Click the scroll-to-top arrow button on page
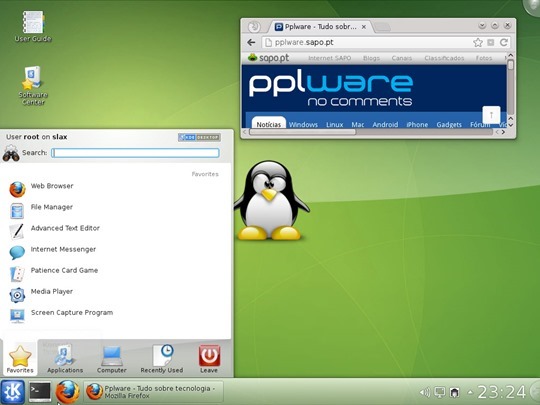This screenshot has height=405, width=540. (491, 115)
